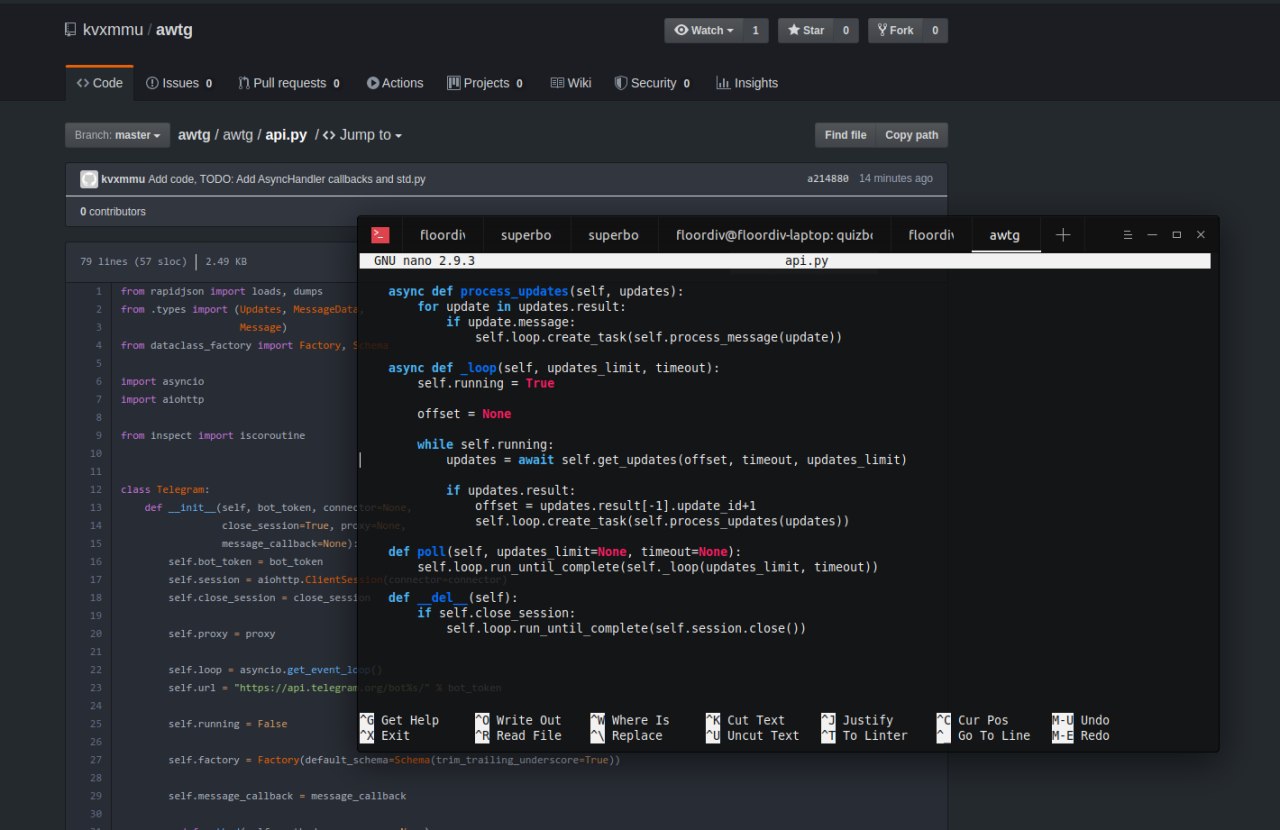
Task: Click the awtg root link in file path
Action: coord(194,135)
